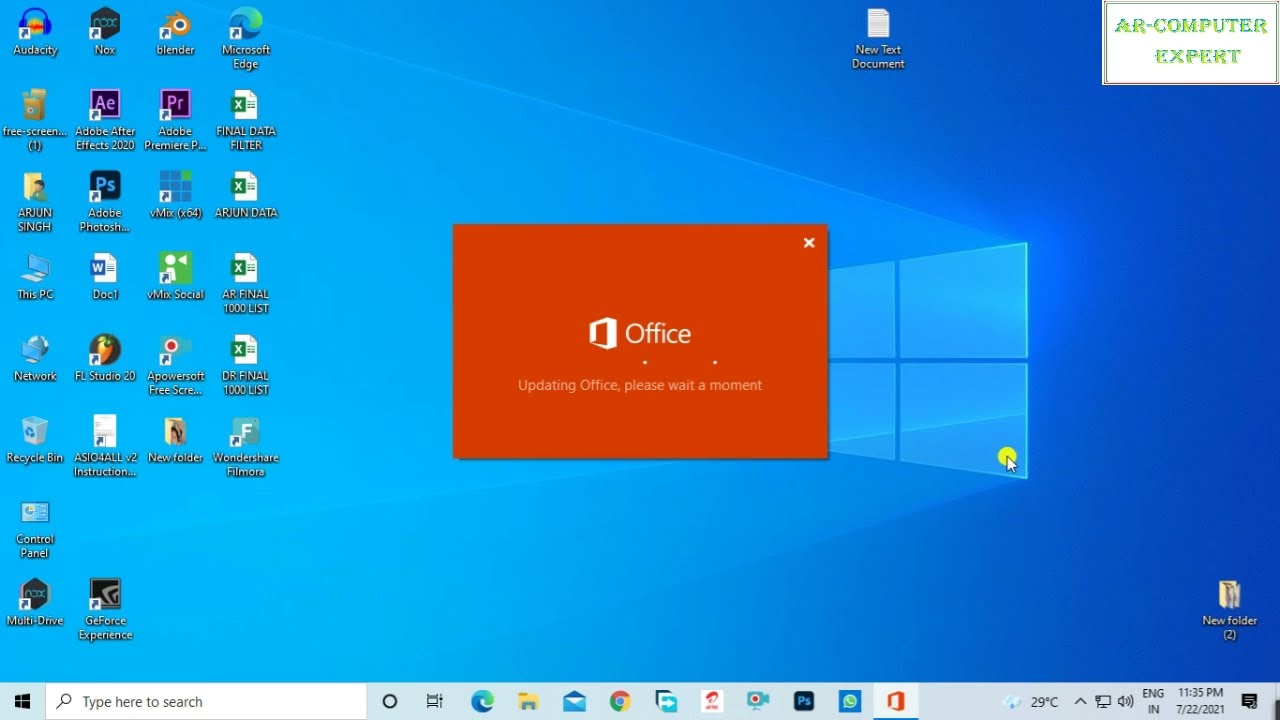The image size is (1280, 720).
Task: Select the Network desktop icon
Action: [x=35, y=358]
